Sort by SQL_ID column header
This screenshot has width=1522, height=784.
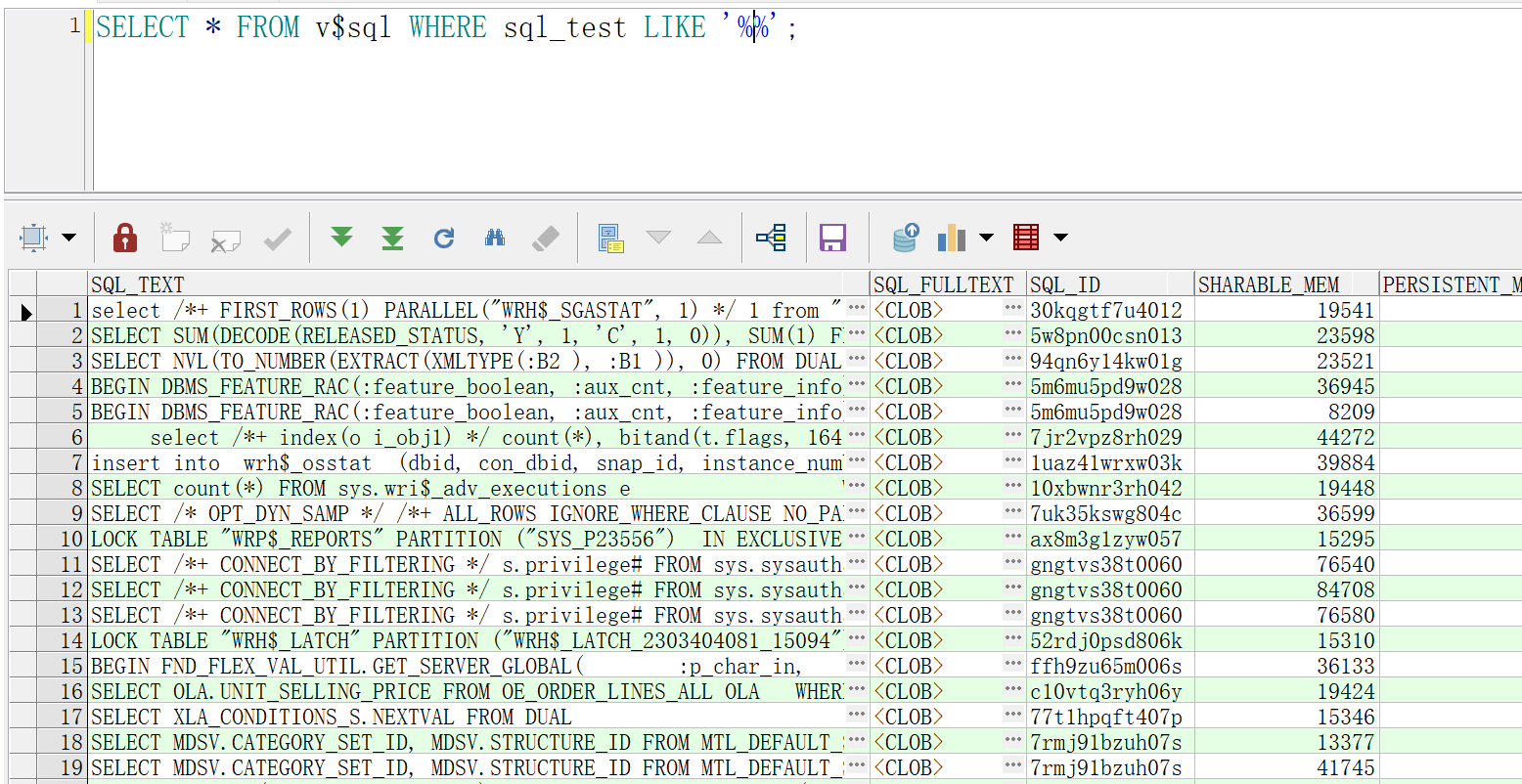[x=1065, y=284]
